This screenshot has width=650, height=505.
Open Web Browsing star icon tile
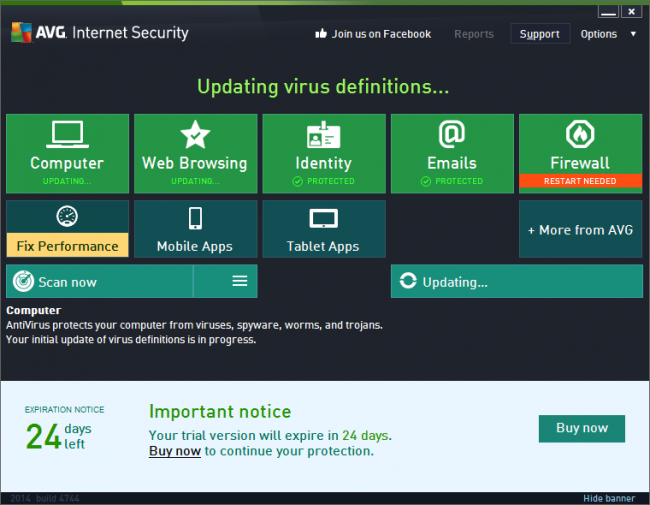[x=195, y=153]
